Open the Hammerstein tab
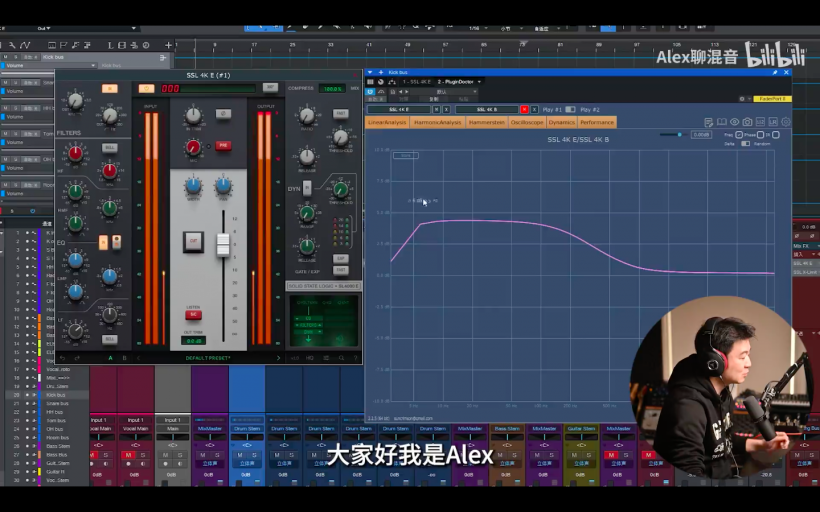820x512 pixels. click(487, 122)
